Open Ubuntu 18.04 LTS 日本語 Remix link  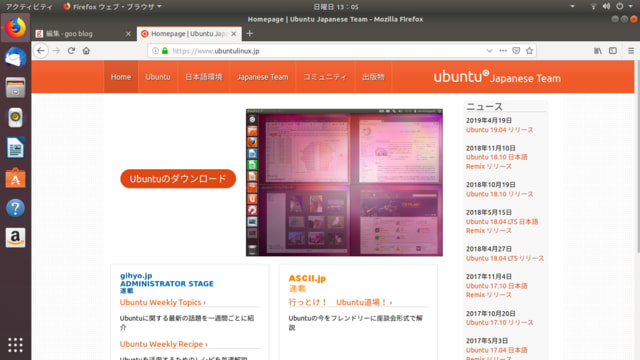coord(502,226)
